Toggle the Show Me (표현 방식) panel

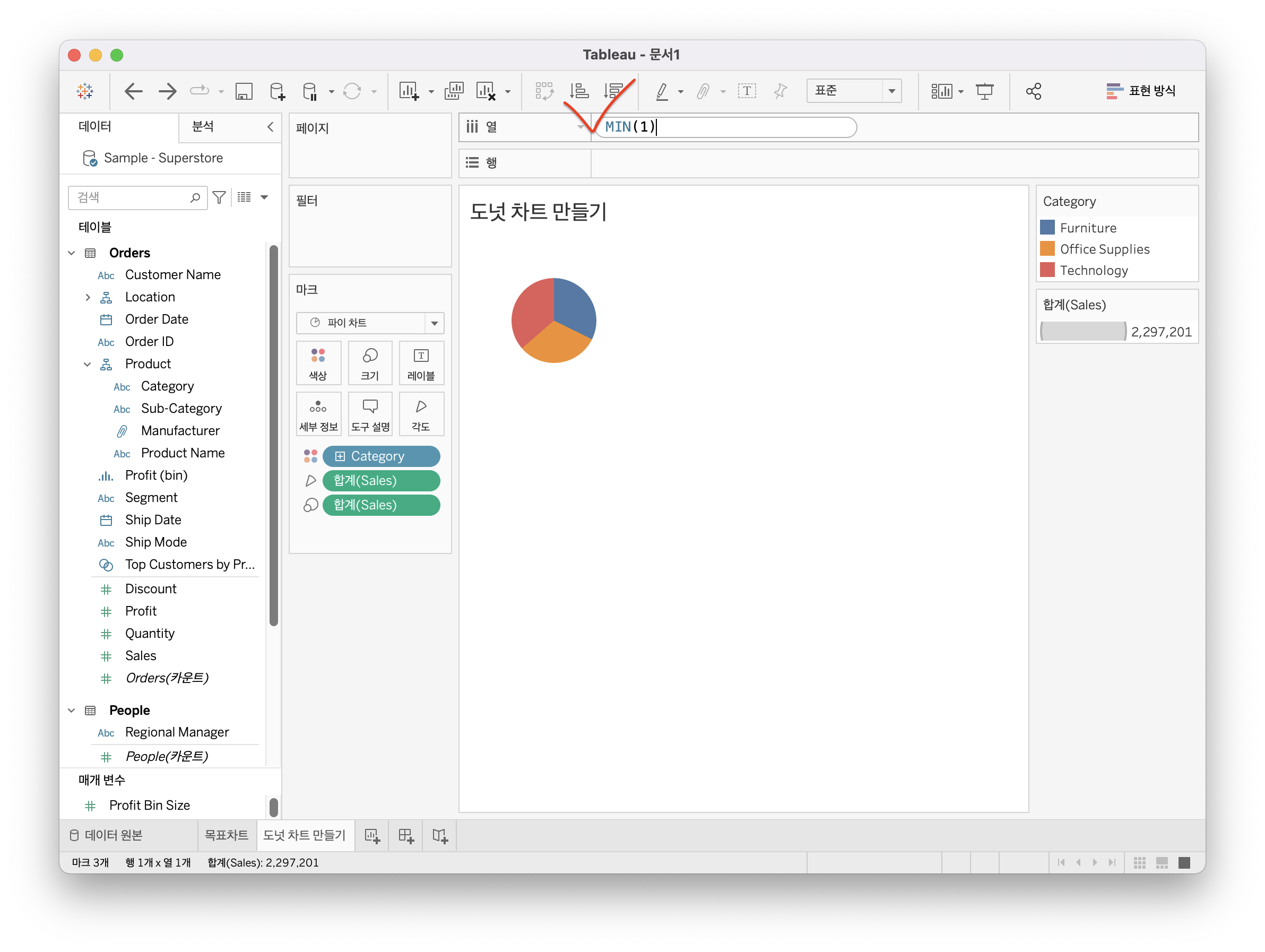coord(1141,91)
